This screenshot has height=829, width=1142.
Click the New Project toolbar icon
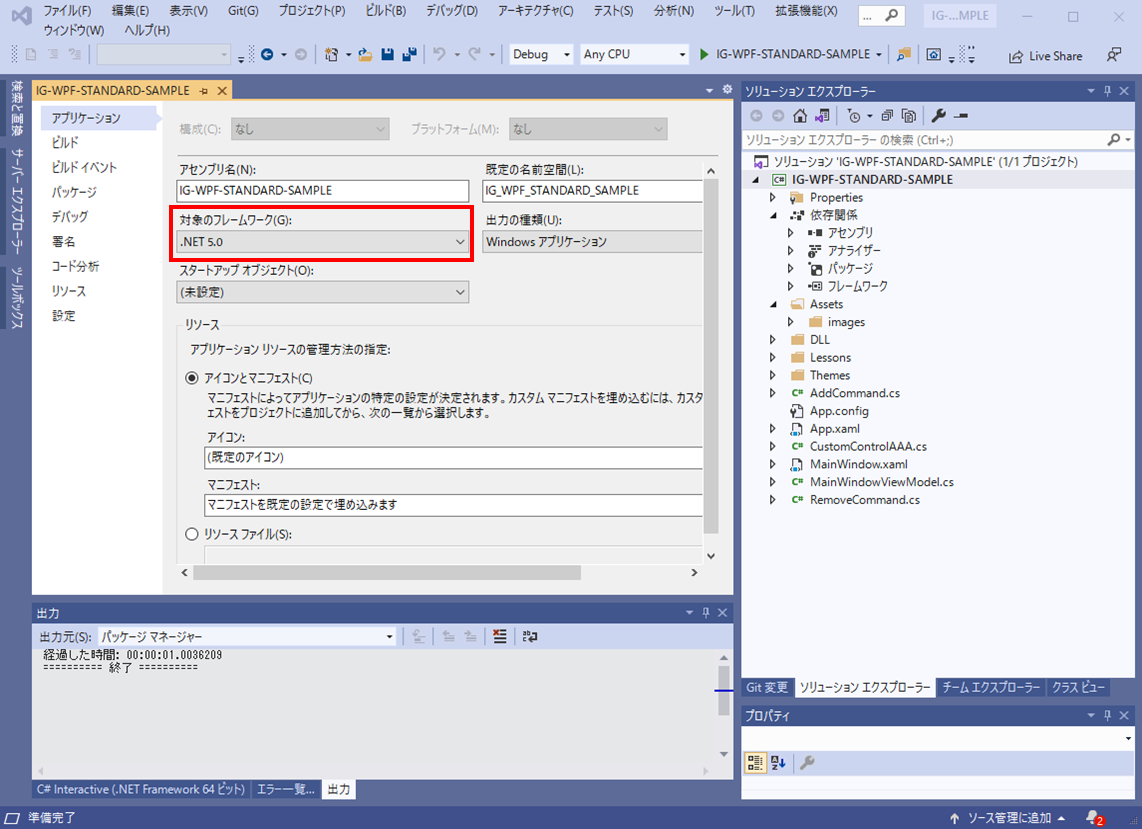[x=331, y=55]
